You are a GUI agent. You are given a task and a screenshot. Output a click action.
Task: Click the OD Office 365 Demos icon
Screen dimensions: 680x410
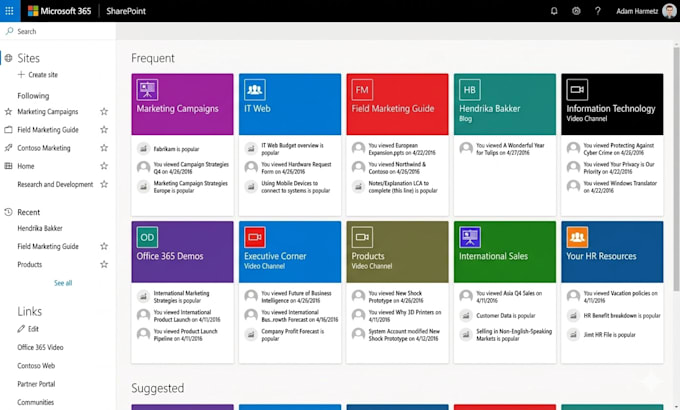pyautogui.click(x=147, y=237)
